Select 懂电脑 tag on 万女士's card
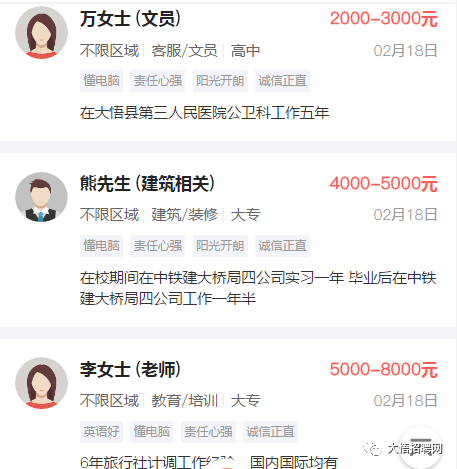 (x=101, y=81)
